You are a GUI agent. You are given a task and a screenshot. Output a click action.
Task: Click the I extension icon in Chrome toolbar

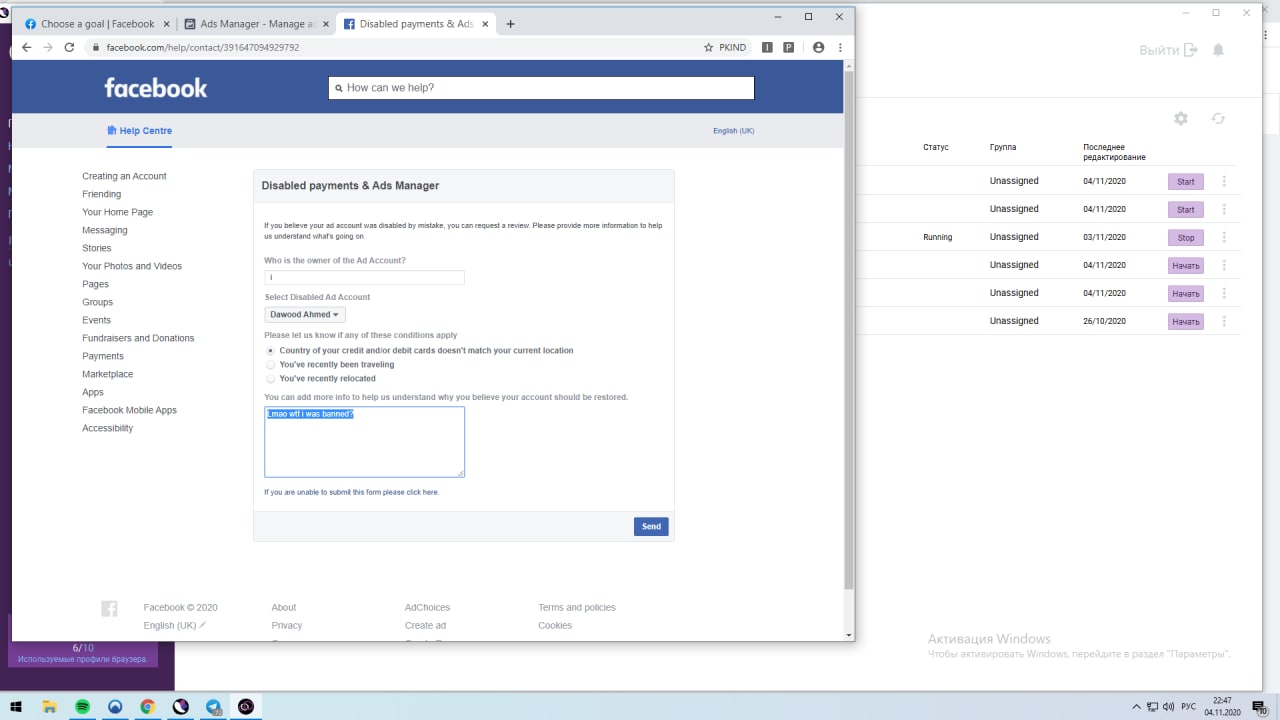[x=767, y=47]
